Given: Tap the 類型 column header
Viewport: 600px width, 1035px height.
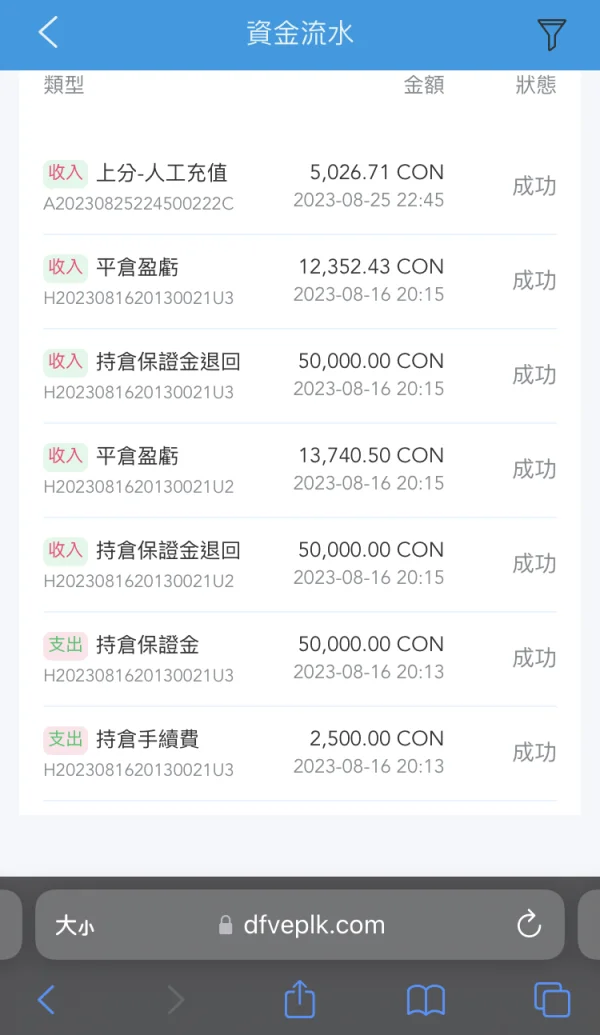Looking at the screenshot, I should click(x=64, y=86).
